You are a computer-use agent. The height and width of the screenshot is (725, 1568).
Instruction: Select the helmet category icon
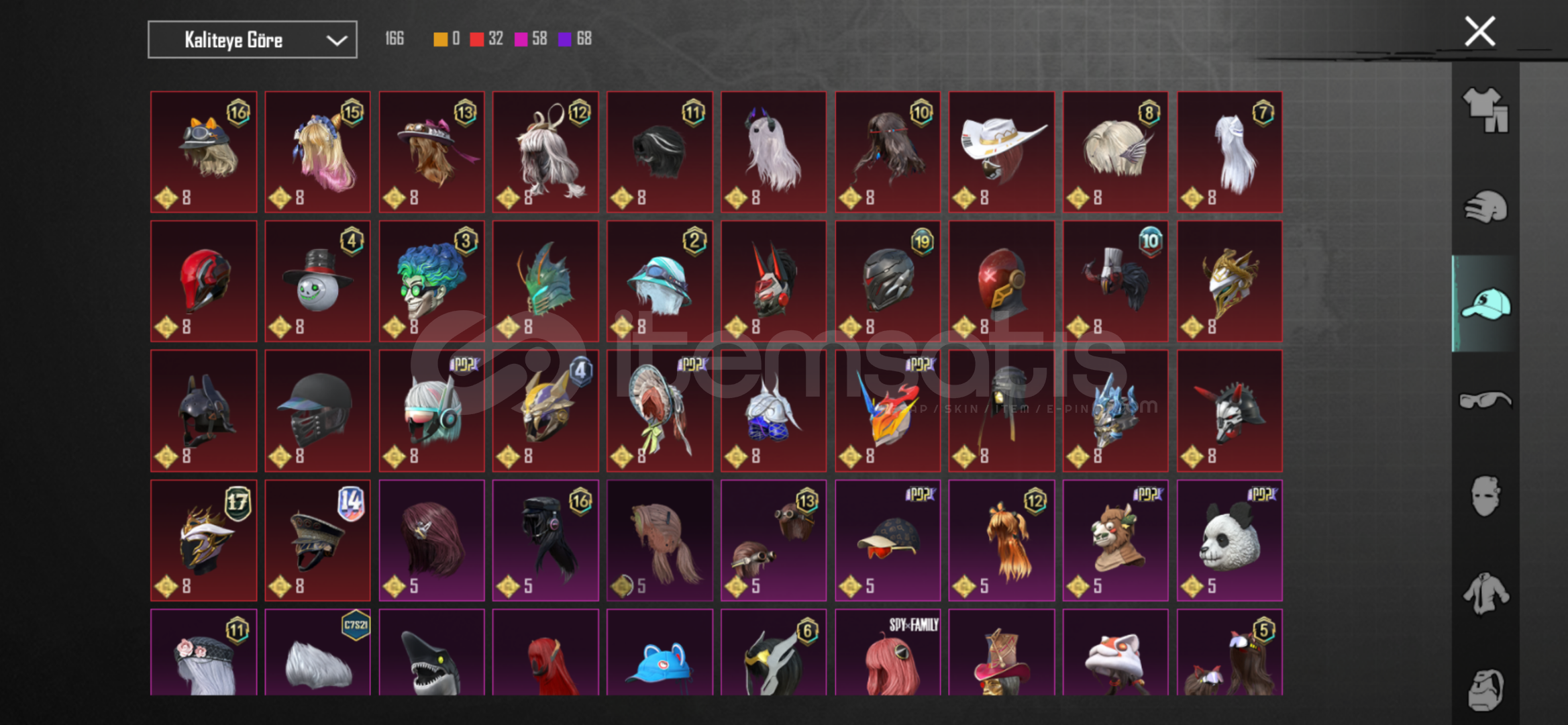pyautogui.click(x=1485, y=207)
